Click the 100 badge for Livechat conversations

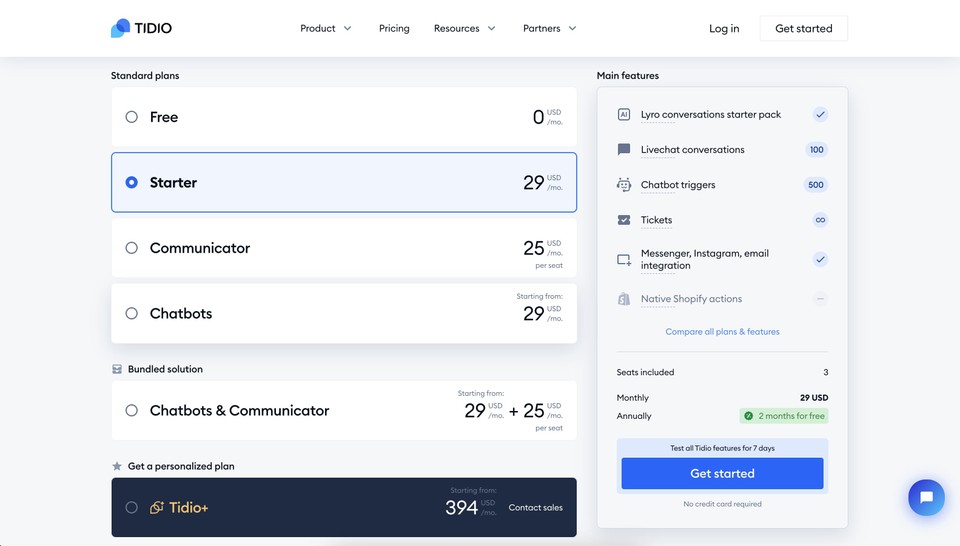(x=817, y=149)
